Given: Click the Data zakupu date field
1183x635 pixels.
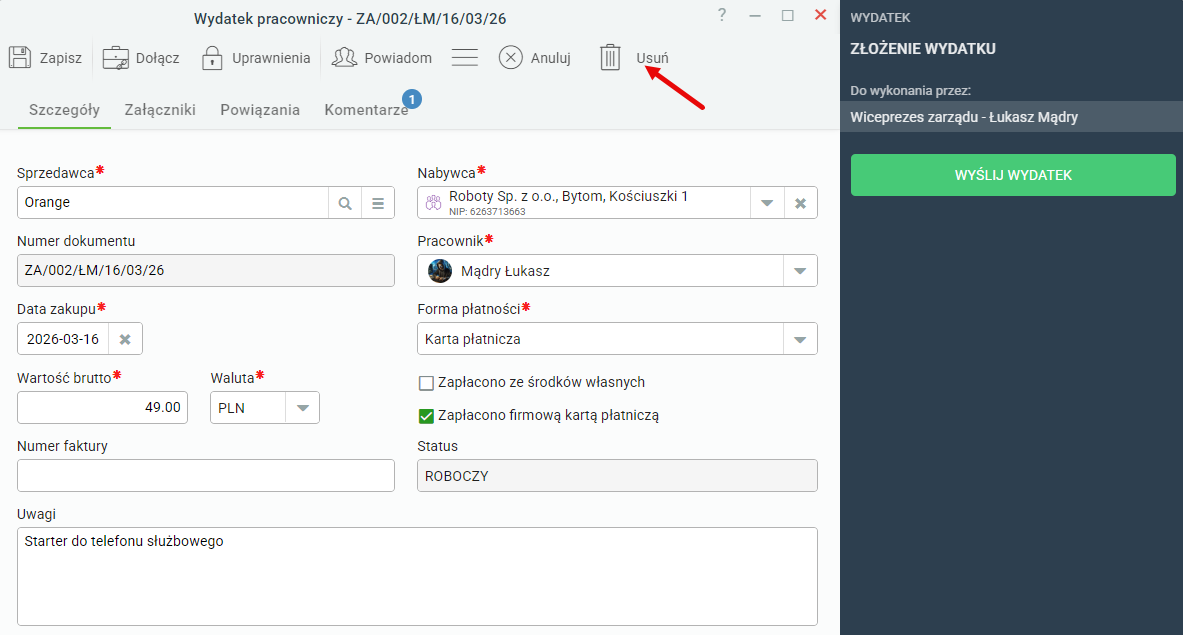Looking at the screenshot, I should coord(63,339).
